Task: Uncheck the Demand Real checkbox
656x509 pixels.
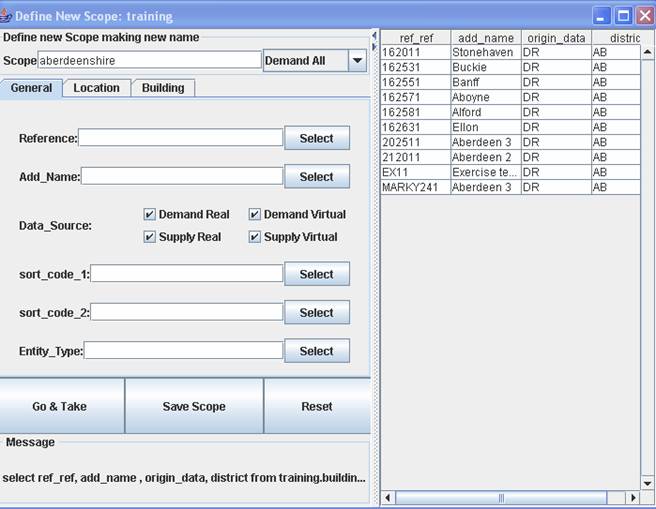Action: pos(150,214)
